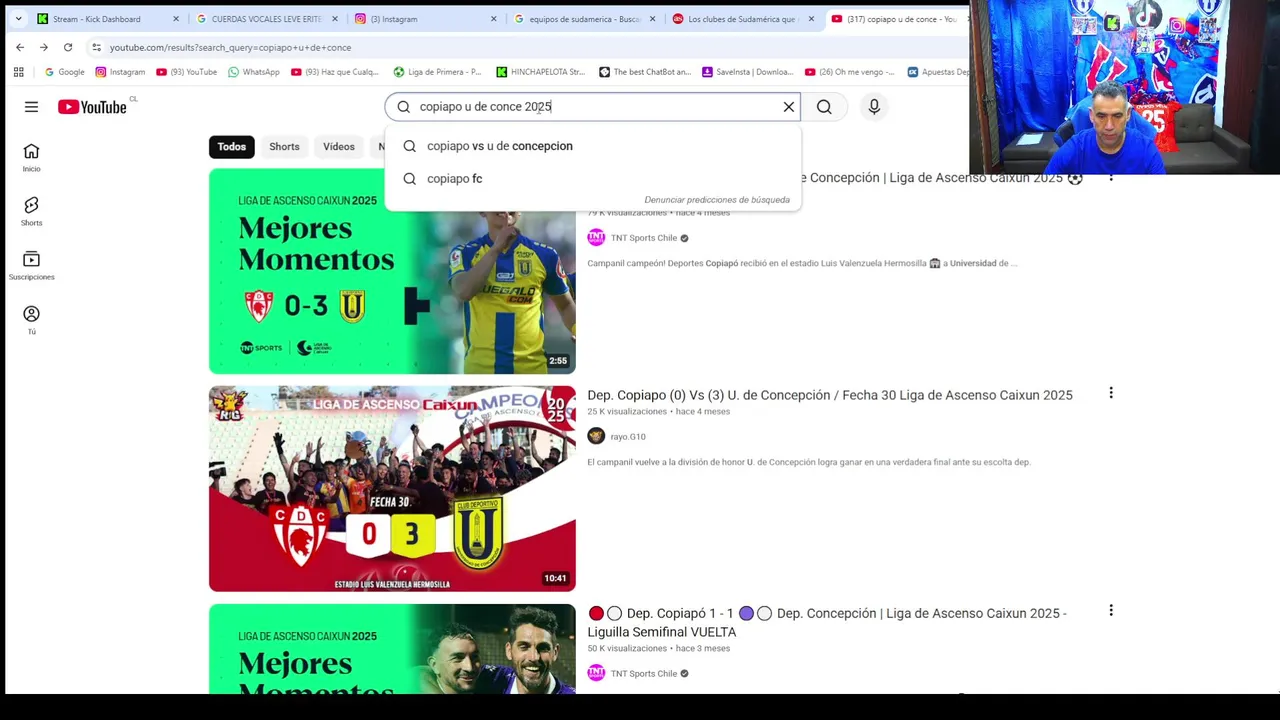Click the address bar URL
This screenshot has width=1280, height=720.
230,47
